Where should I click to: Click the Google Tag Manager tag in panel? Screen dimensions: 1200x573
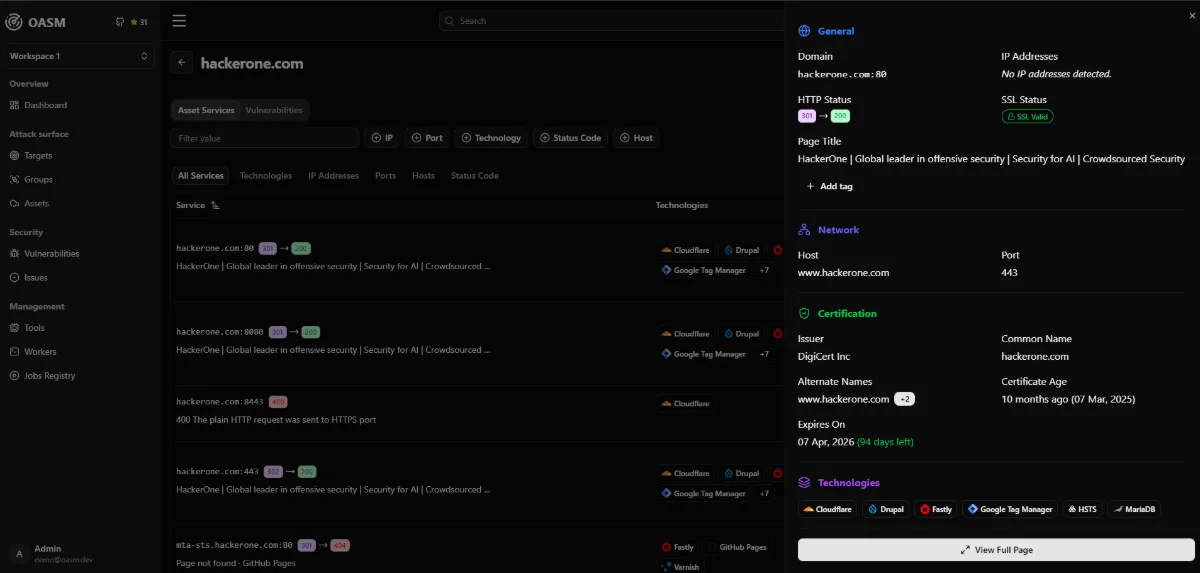coord(1010,509)
